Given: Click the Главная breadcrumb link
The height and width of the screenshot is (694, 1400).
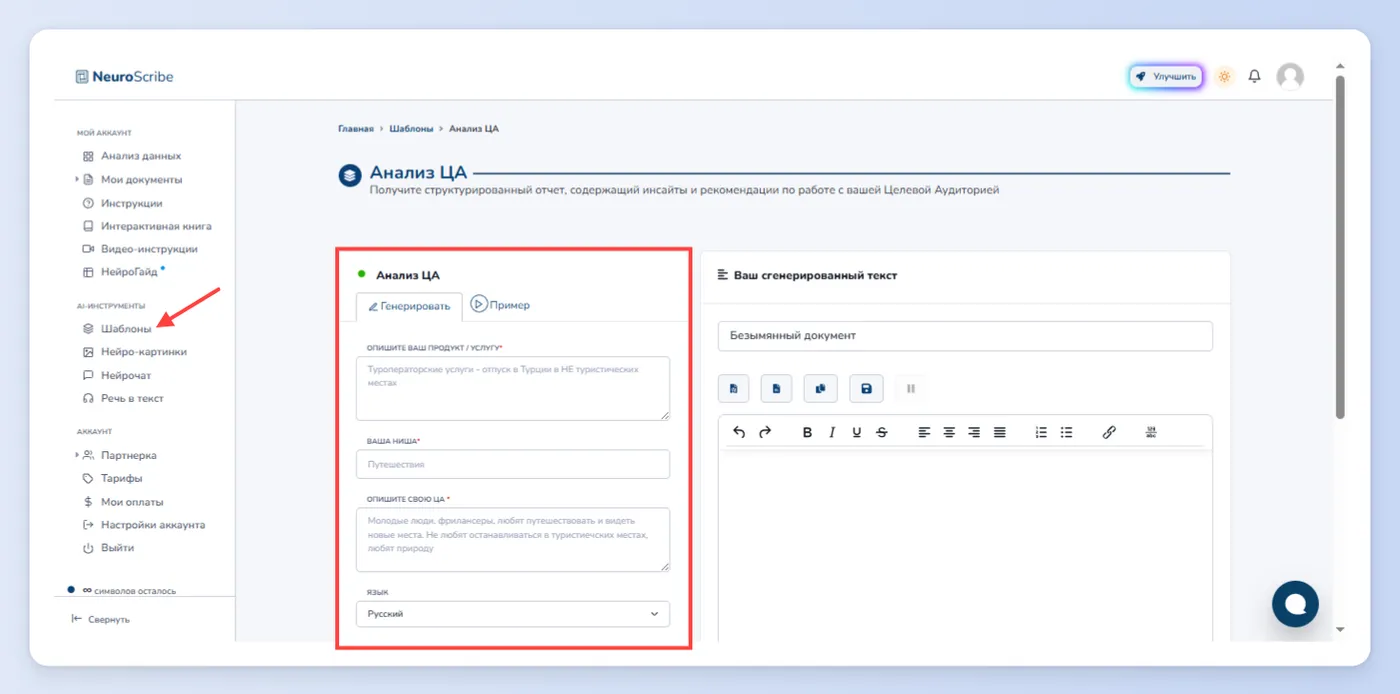Looking at the screenshot, I should [355, 129].
